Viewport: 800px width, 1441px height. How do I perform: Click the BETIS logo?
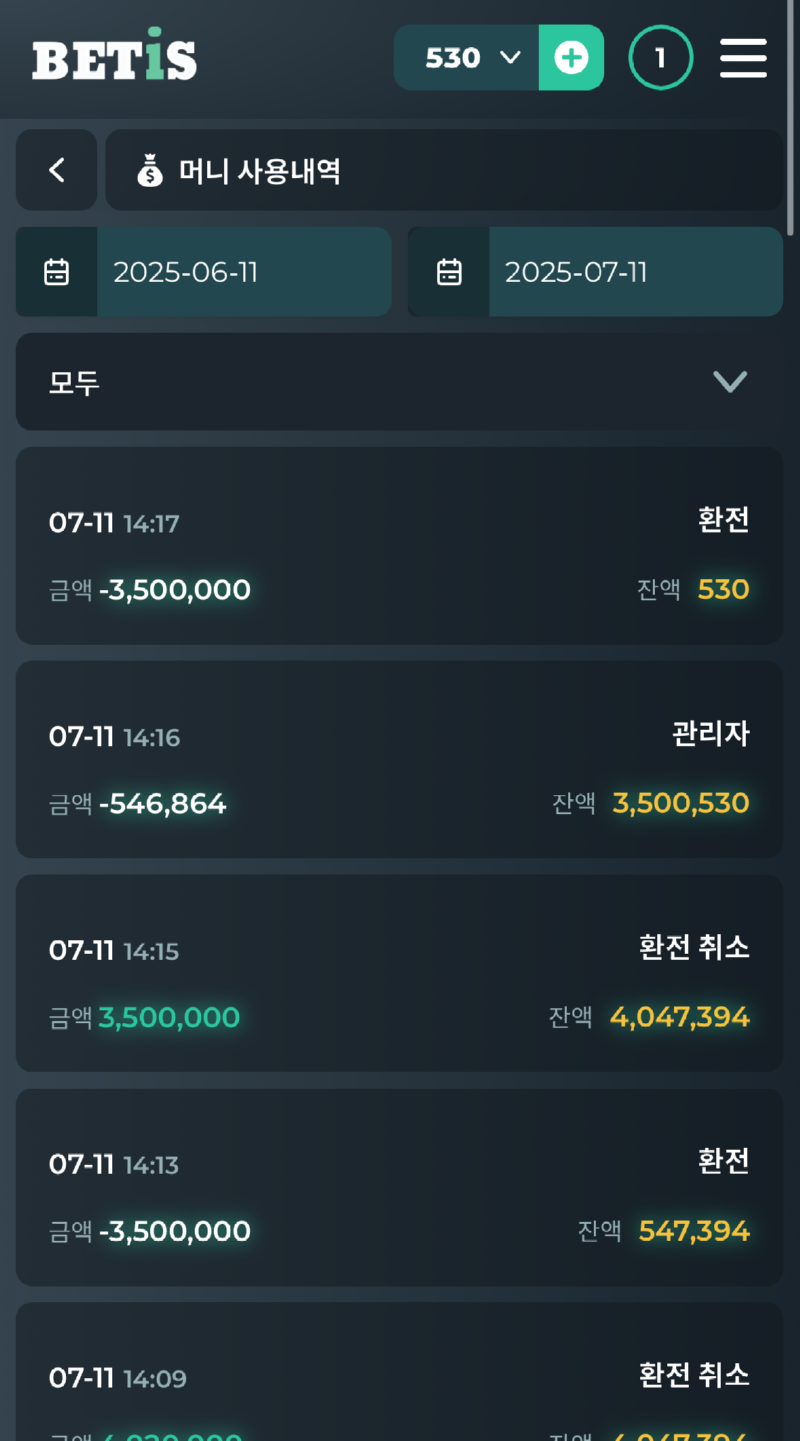[x=114, y=58]
